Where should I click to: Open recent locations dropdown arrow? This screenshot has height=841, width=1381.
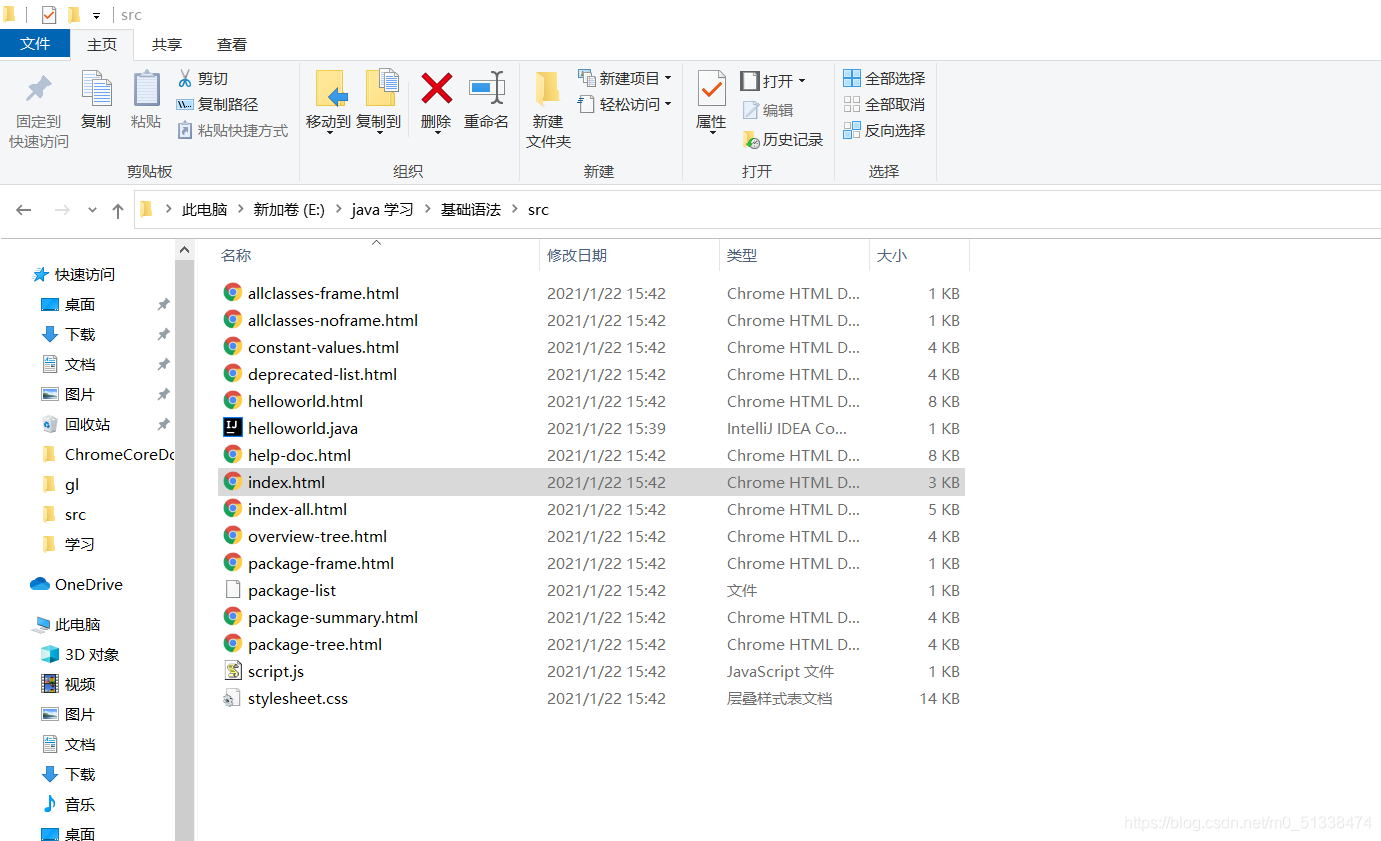pos(92,210)
